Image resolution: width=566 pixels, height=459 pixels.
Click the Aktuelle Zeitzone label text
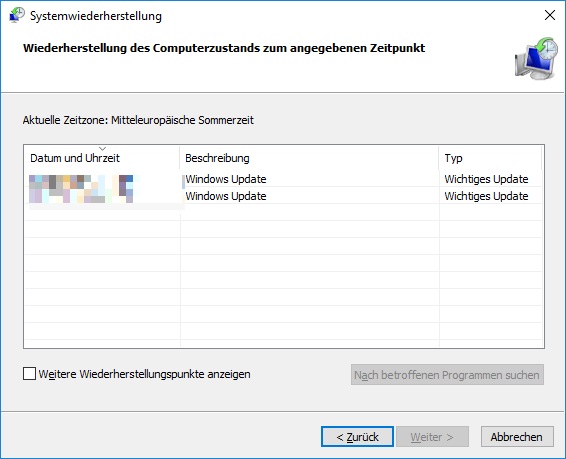point(138,120)
